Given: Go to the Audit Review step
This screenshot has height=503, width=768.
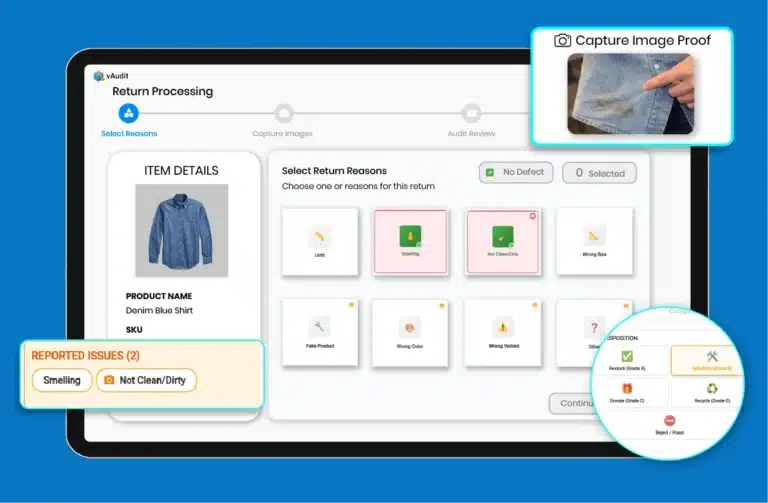Looking at the screenshot, I should click(470, 115).
